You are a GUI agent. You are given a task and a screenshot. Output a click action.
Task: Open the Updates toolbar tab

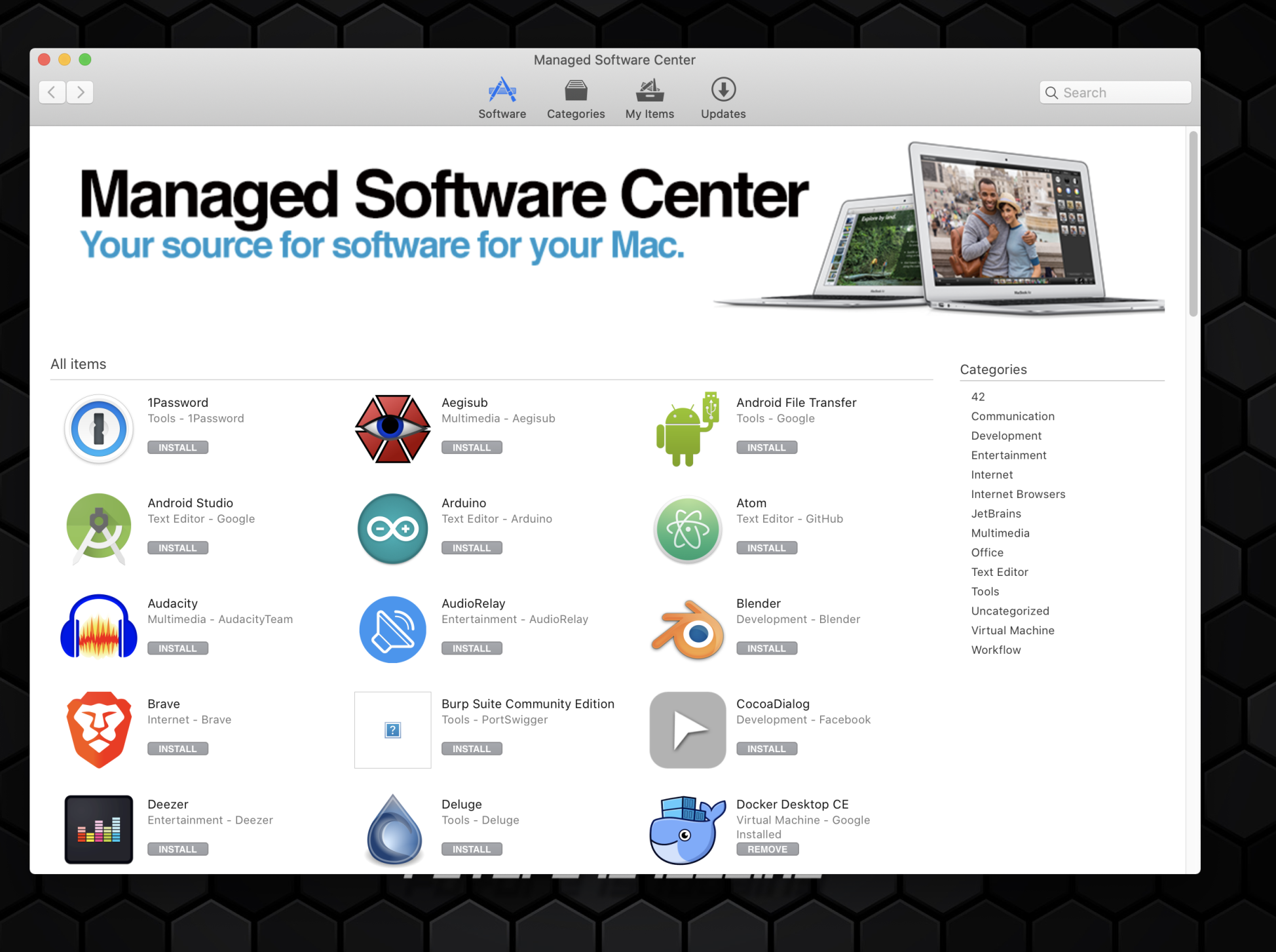point(723,99)
